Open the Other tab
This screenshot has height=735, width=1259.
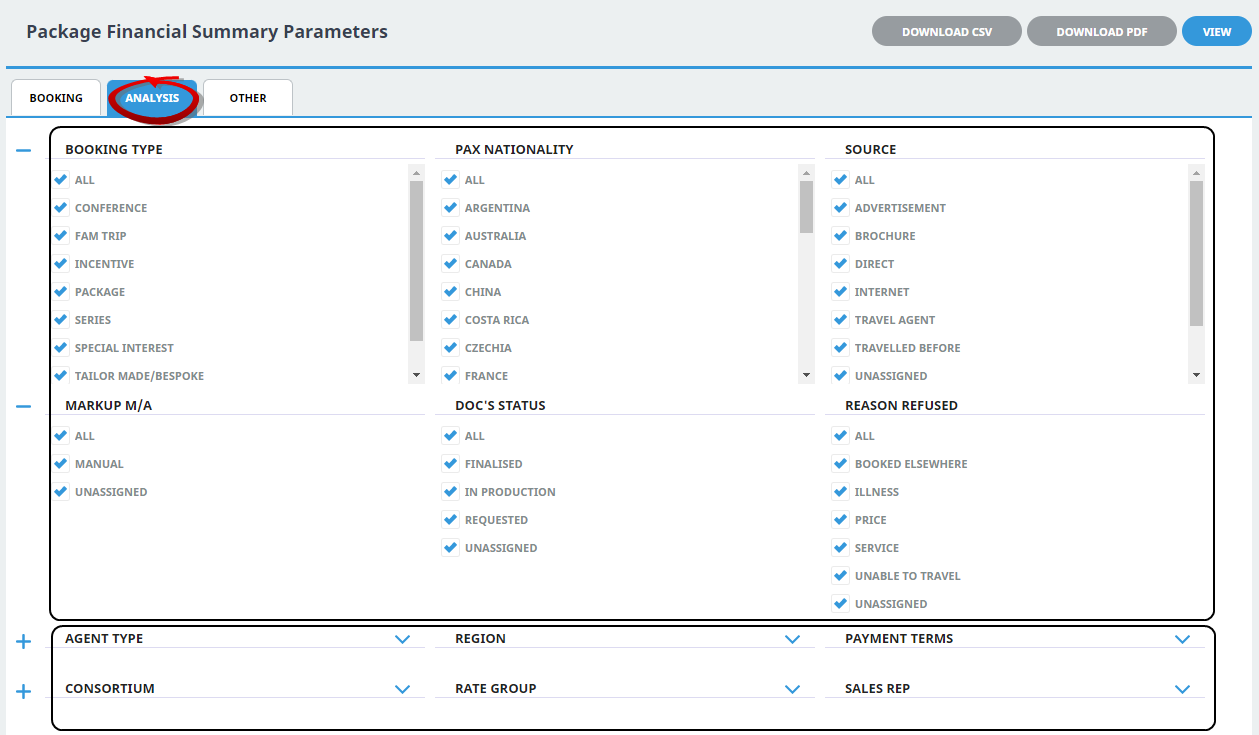[x=248, y=98]
